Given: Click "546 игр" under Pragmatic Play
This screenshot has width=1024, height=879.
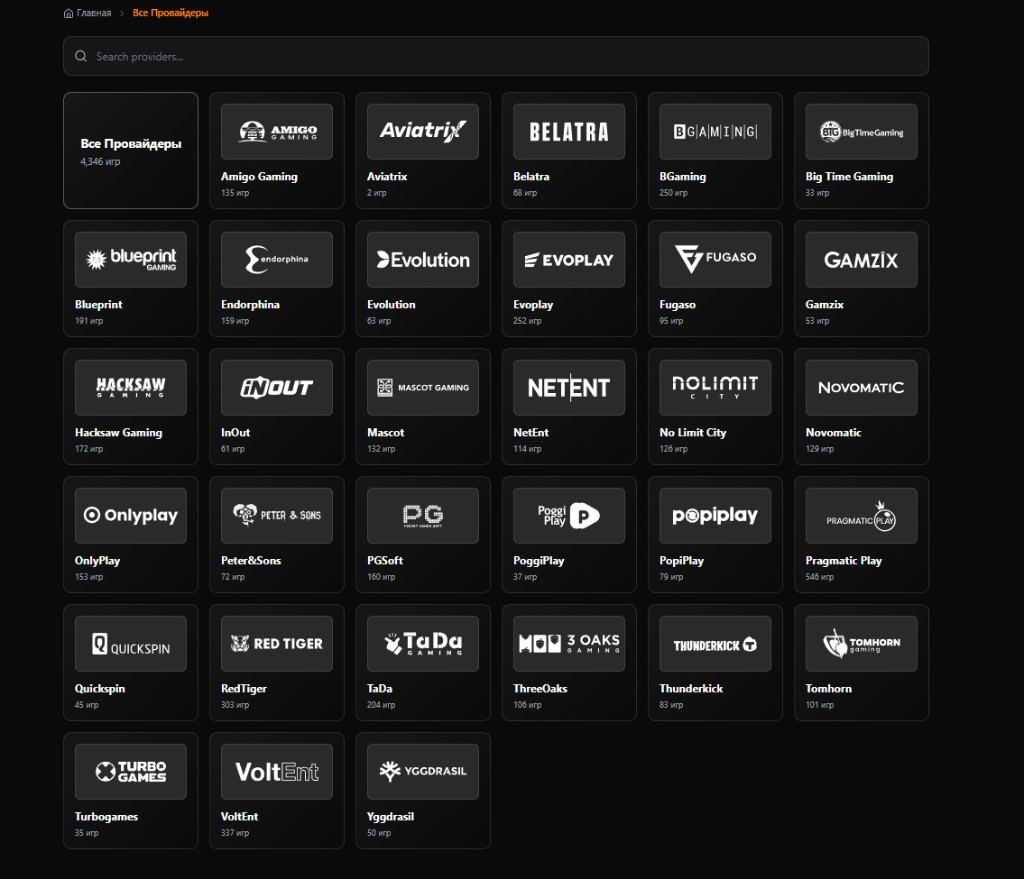Looking at the screenshot, I should pyautogui.click(x=820, y=577).
